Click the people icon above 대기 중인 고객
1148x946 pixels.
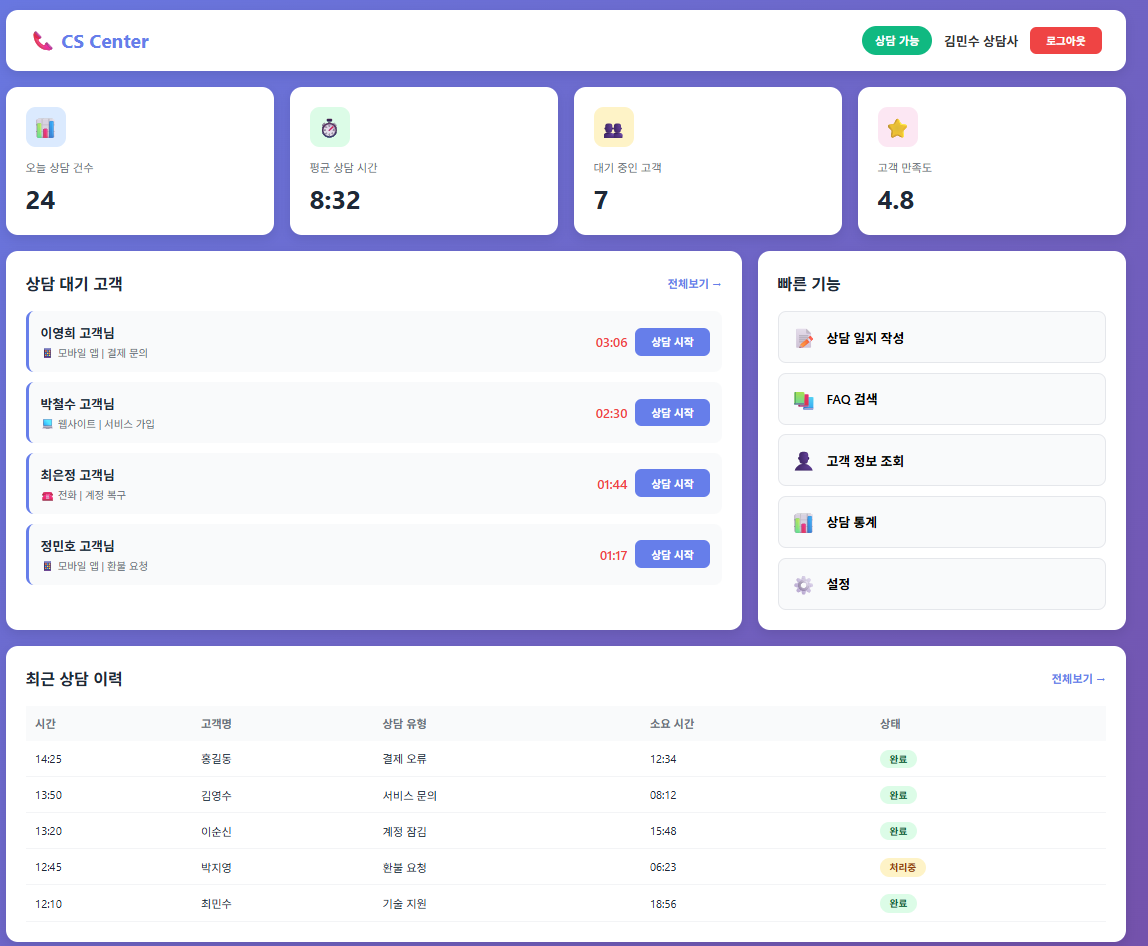tap(613, 127)
